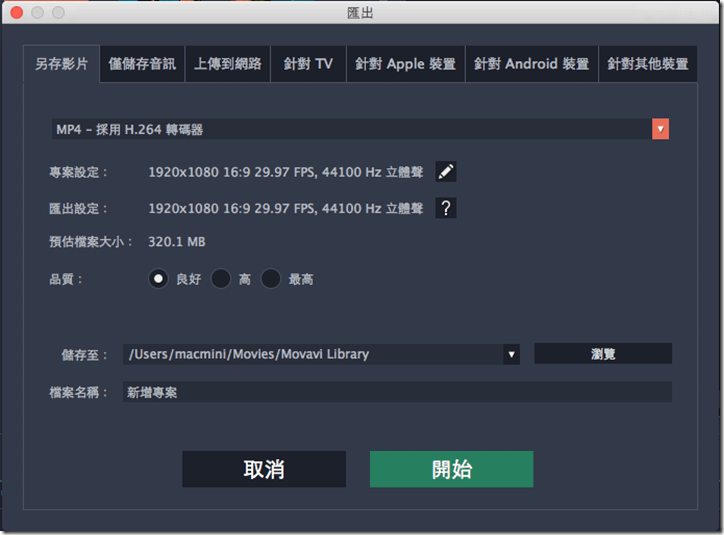This screenshot has height=535, width=724.
Task: Open the 針對 Apple 裝置 tab
Action: (x=405, y=64)
